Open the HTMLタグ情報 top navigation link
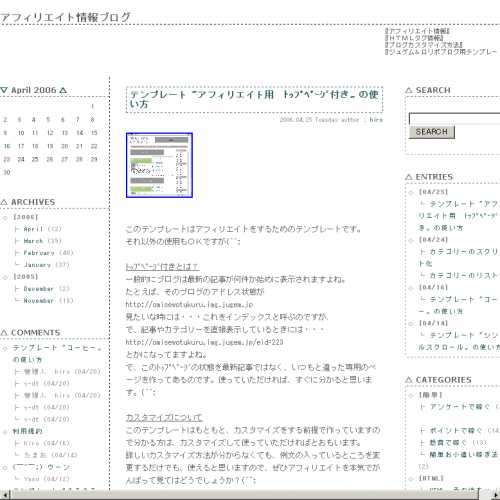Screen dimensions: 500x500 click(x=414, y=38)
